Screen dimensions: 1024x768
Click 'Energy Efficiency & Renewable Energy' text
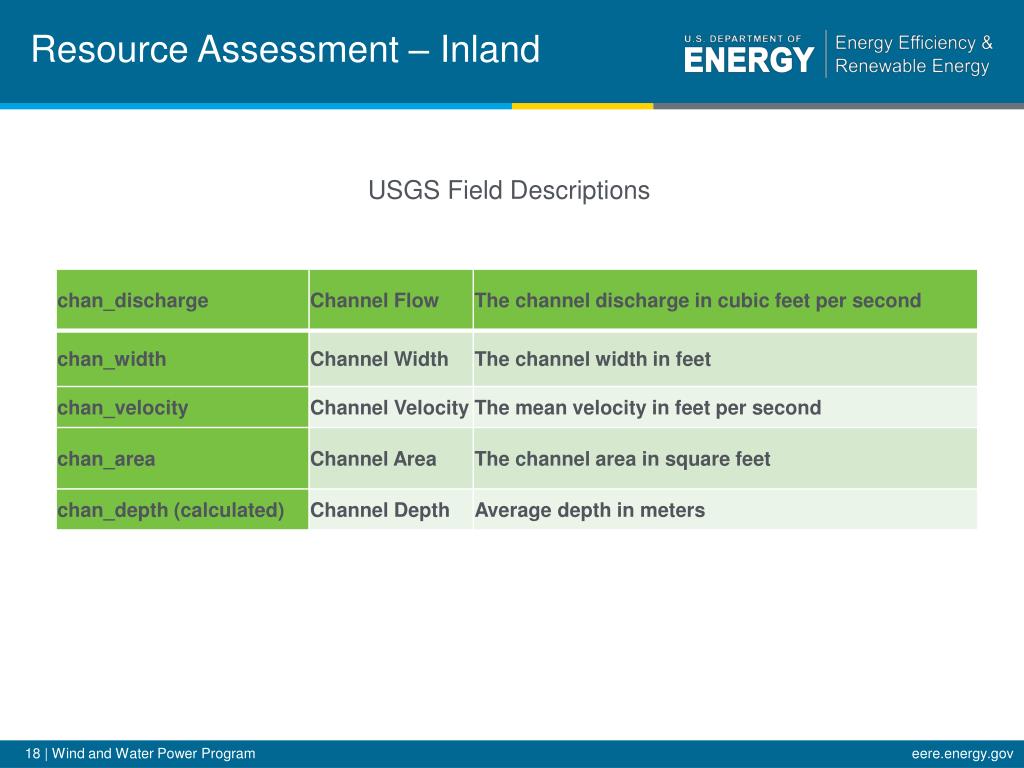[x=914, y=54]
